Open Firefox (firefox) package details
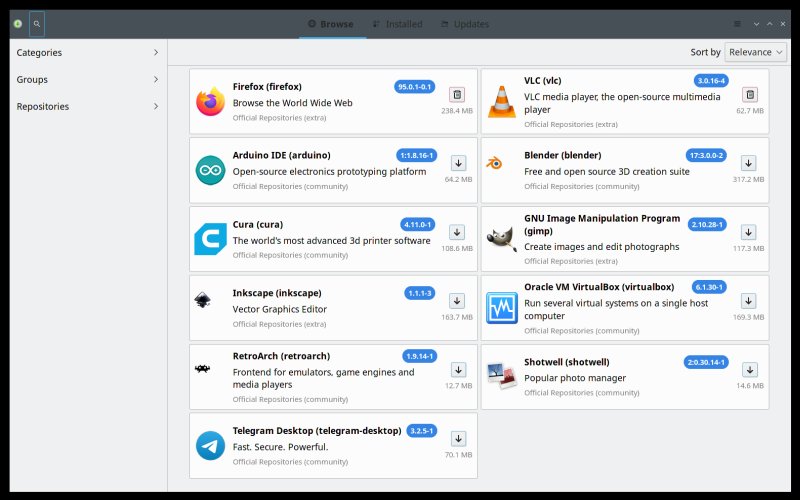This screenshot has height=500, width=800. (x=333, y=102)
